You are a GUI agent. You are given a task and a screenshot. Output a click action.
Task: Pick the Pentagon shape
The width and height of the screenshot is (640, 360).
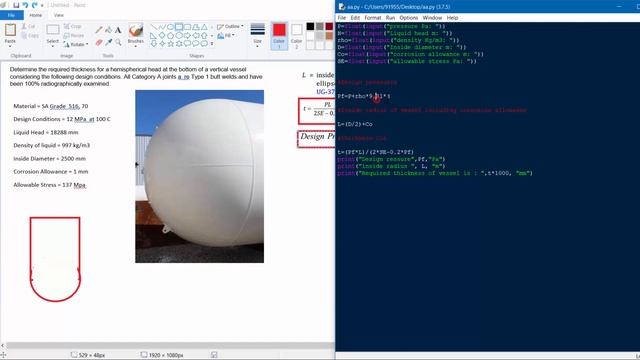171,36
